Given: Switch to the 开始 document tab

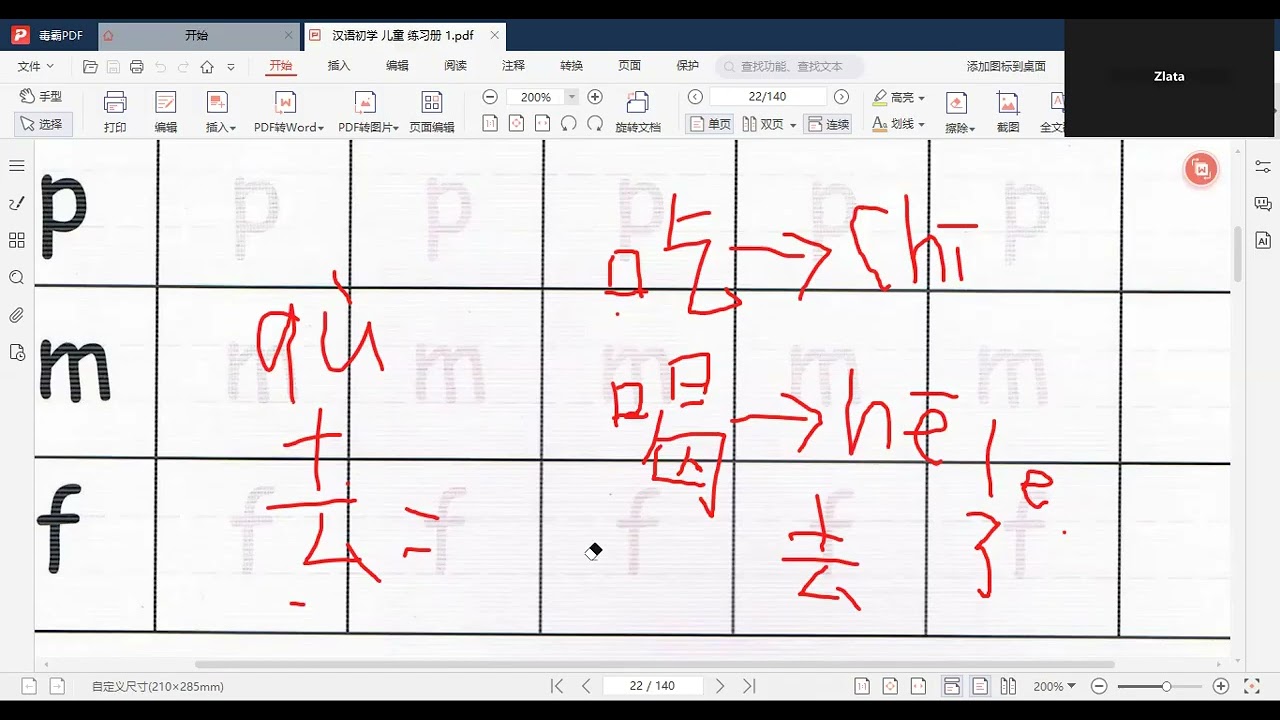Looking at the screenshot, I should [x=196, y=35].
